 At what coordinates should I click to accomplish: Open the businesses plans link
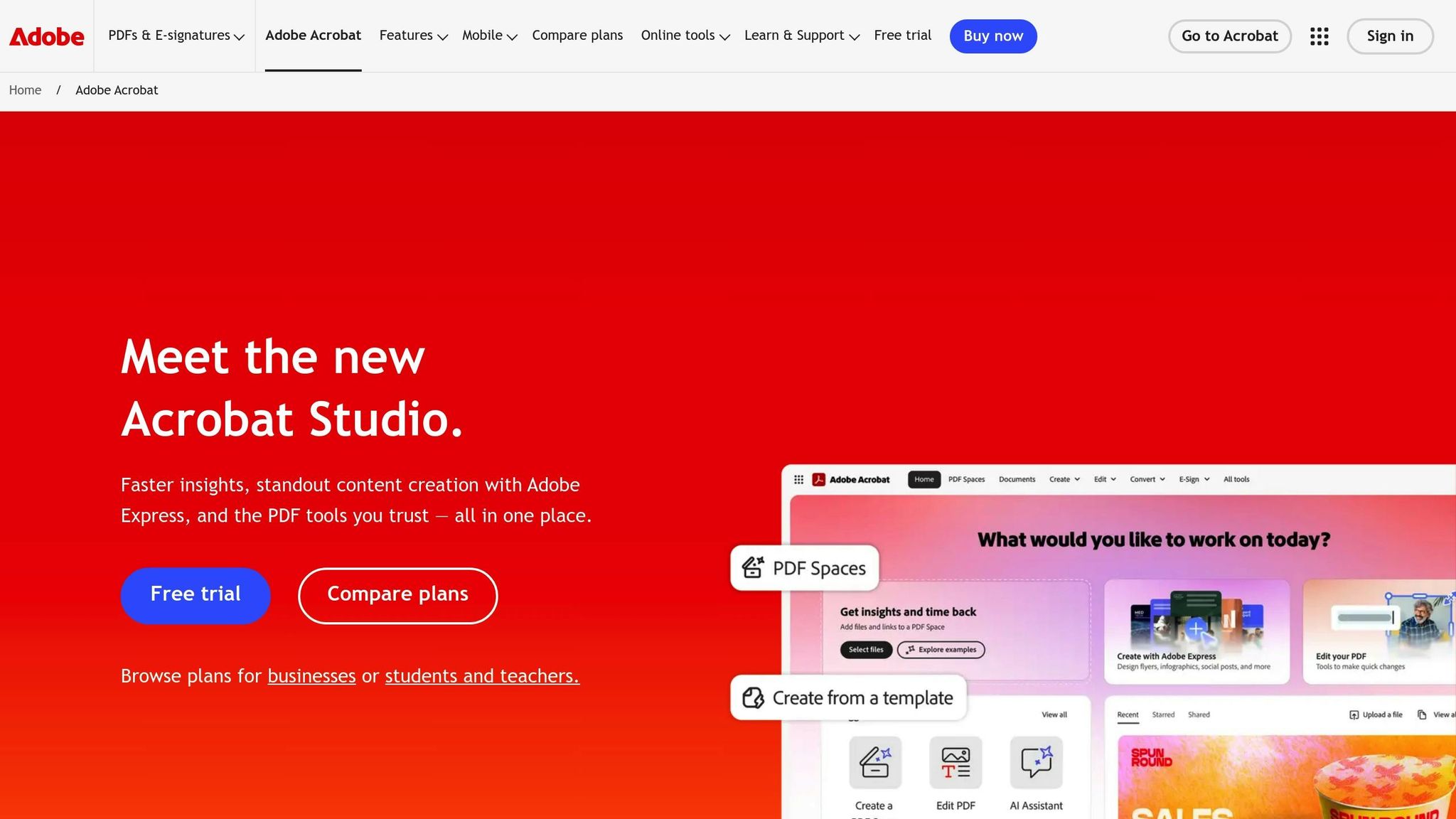tap(311, 675)
